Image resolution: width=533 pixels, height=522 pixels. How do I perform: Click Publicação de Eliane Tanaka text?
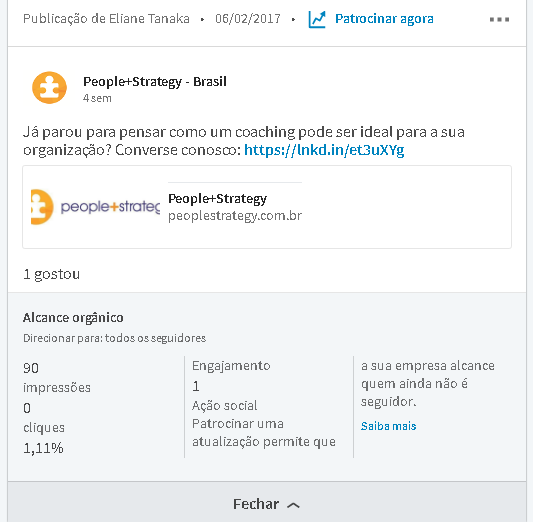106,19
